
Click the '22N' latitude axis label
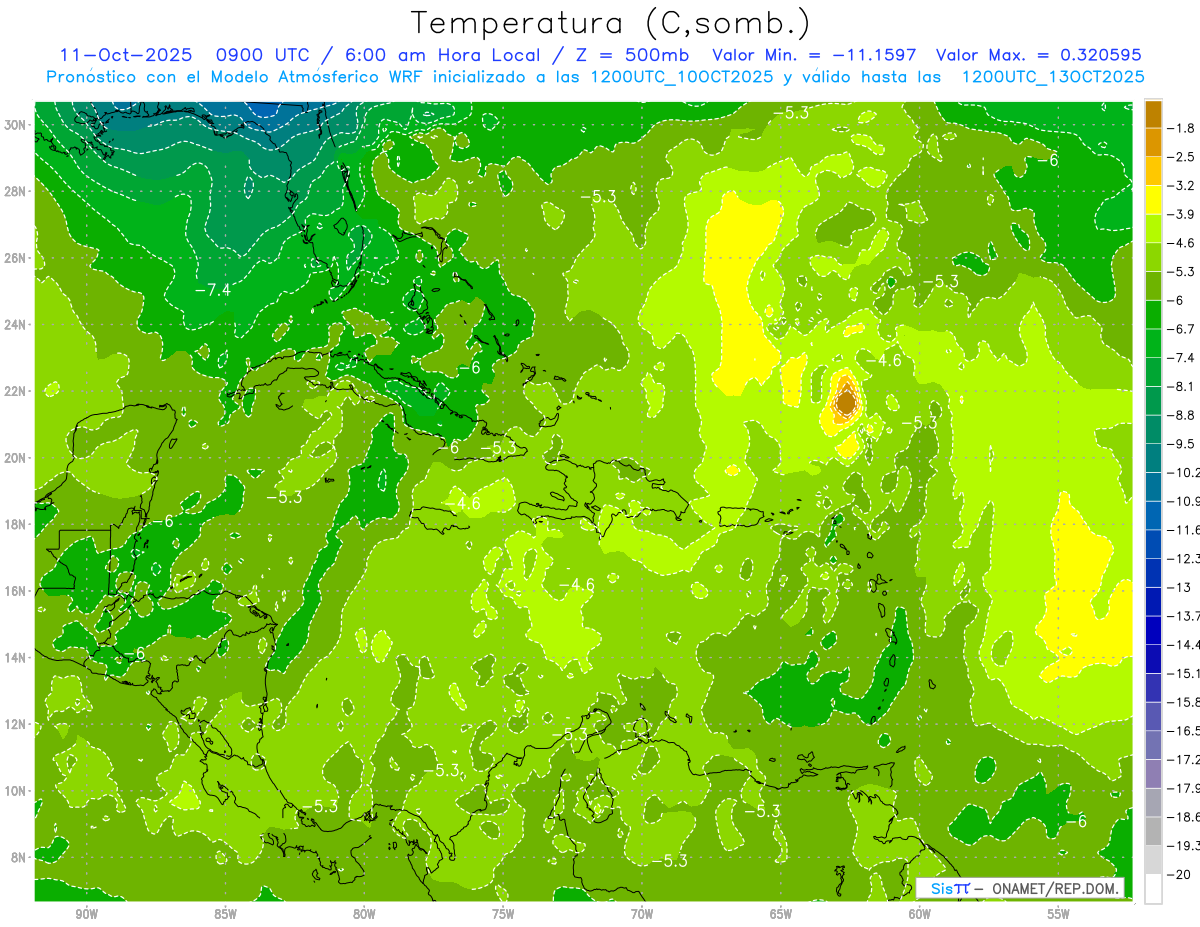click(x=15, y=391)
